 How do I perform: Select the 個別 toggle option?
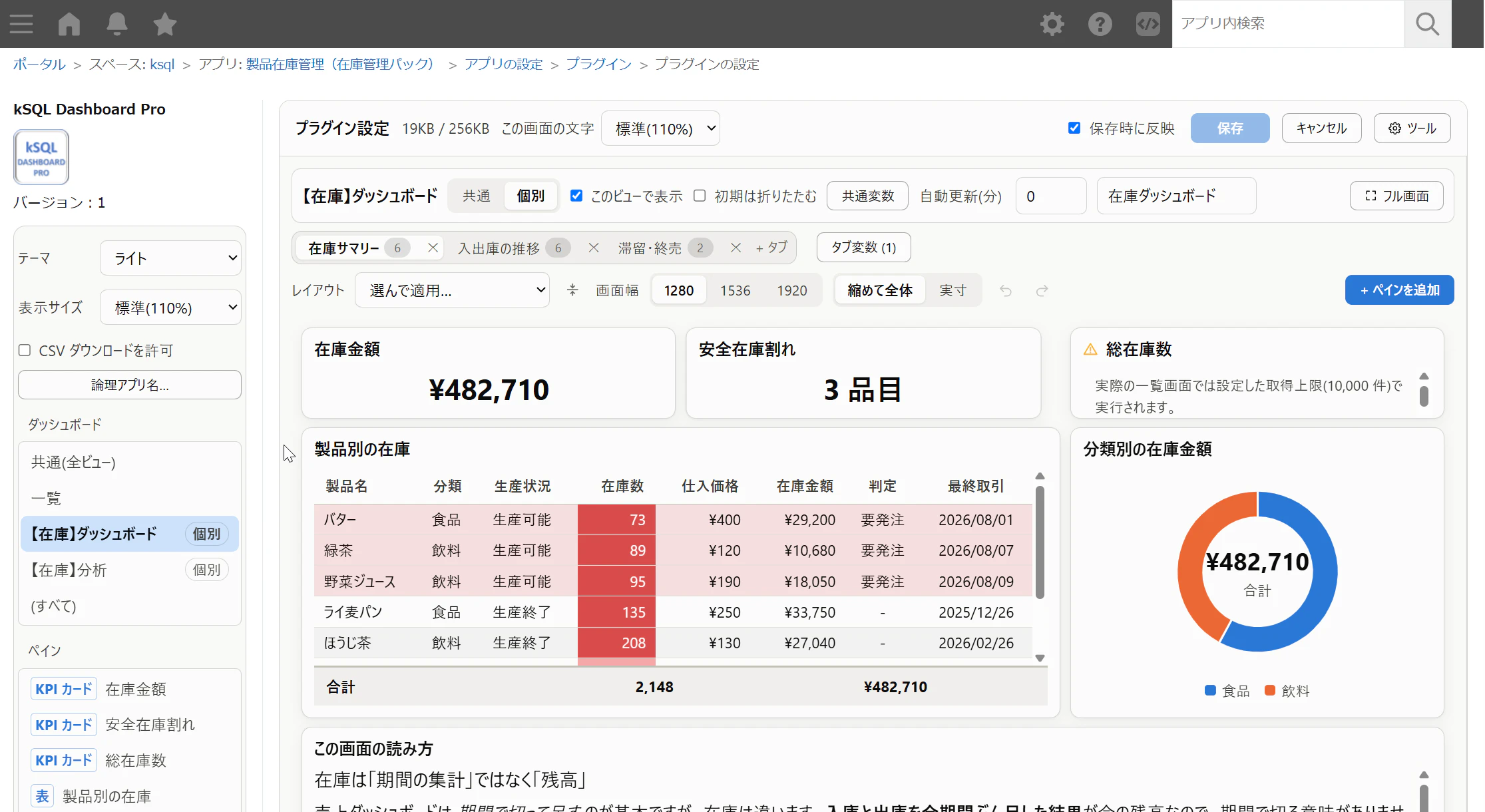[530, 196]
